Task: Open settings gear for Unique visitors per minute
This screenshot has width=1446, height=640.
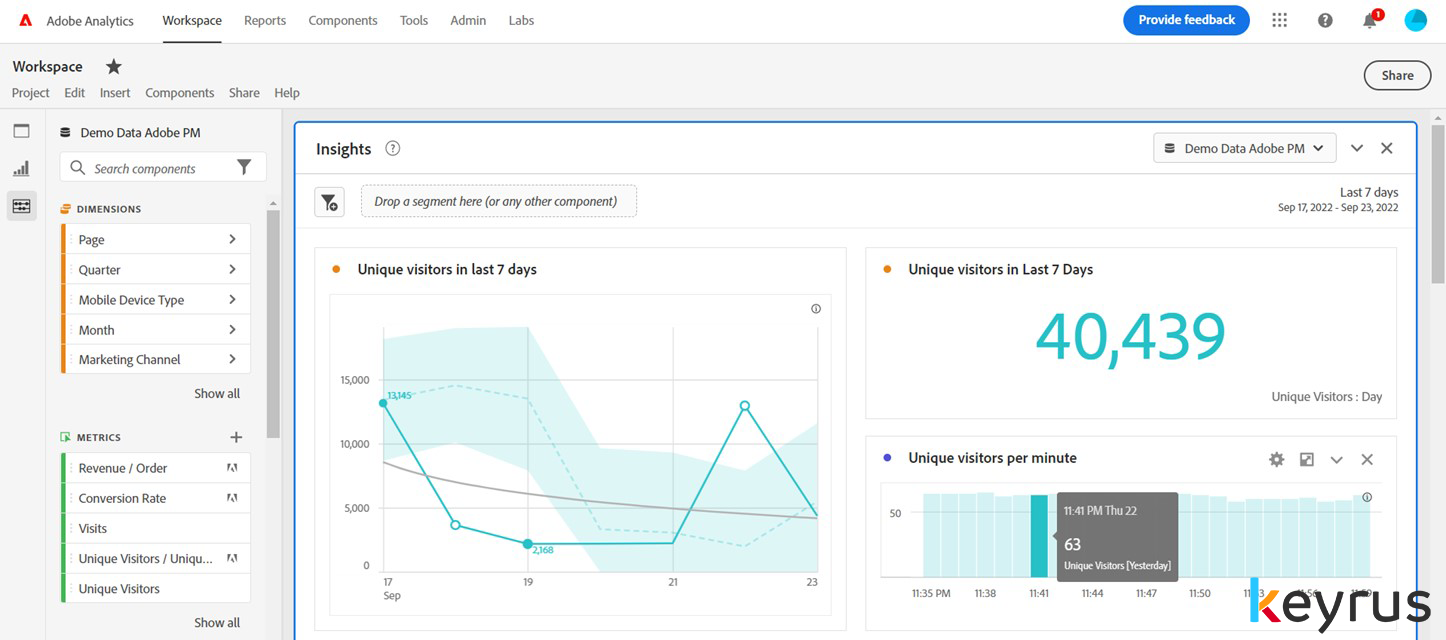Action: [1276, 459]
